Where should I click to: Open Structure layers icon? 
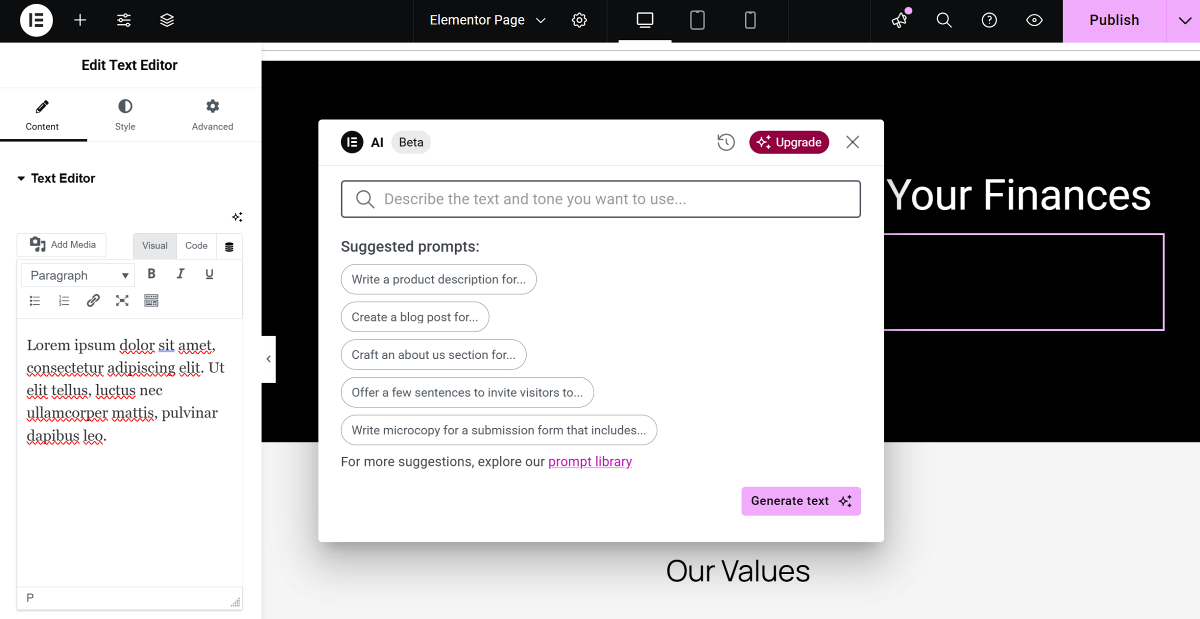point(167,20)
